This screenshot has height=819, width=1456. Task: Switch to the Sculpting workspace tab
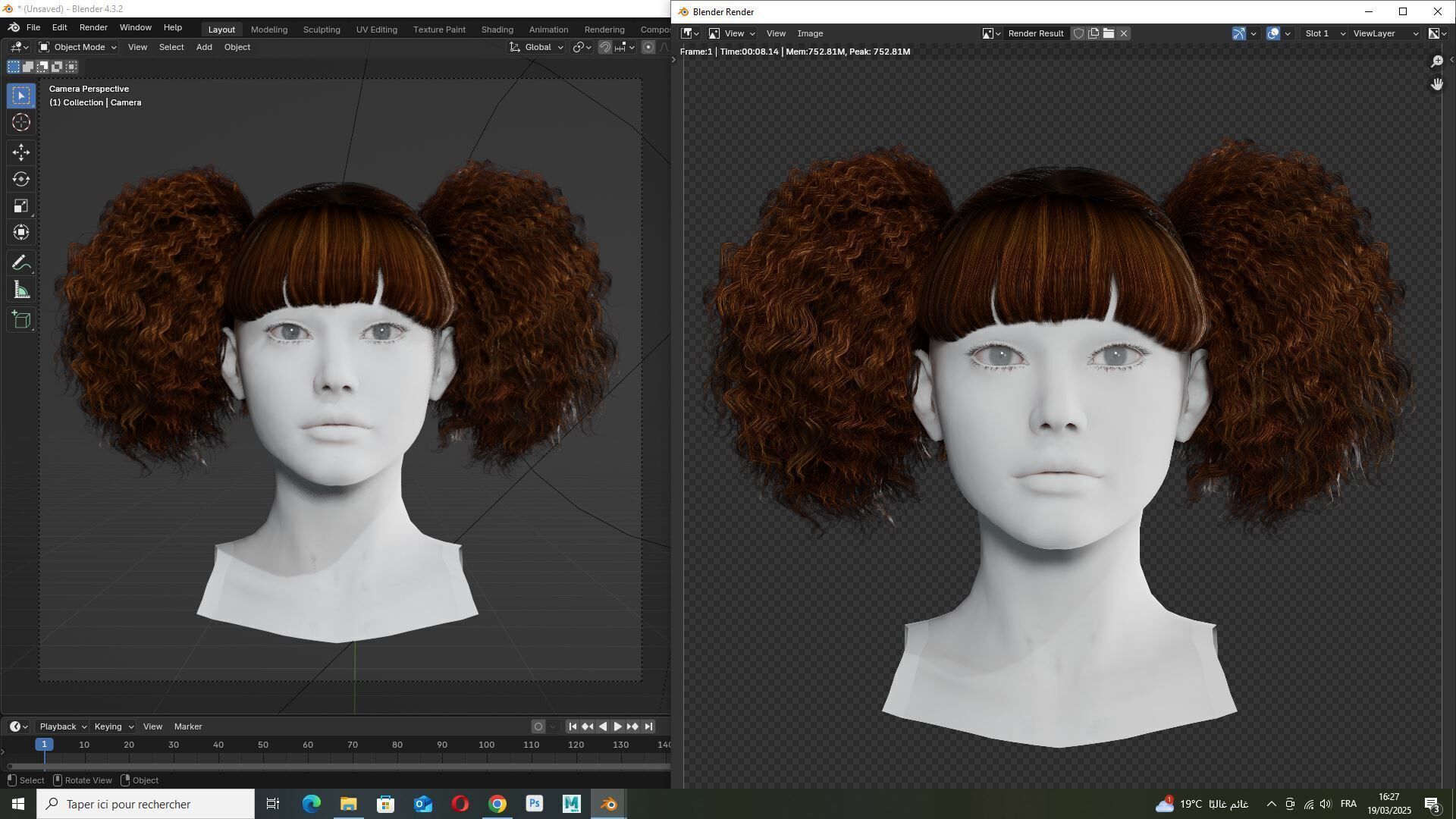[322, 30]
